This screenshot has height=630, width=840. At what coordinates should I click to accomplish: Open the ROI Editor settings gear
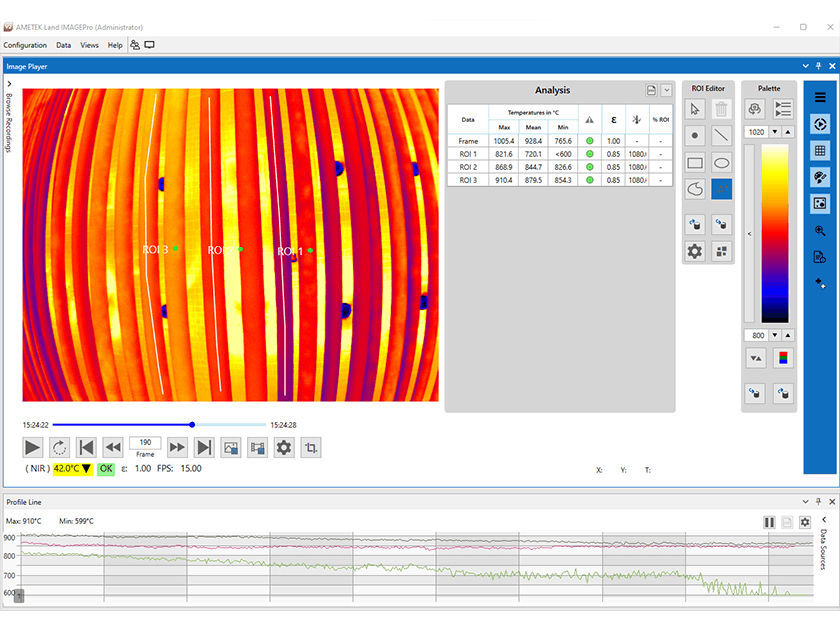tap(695, 251)
